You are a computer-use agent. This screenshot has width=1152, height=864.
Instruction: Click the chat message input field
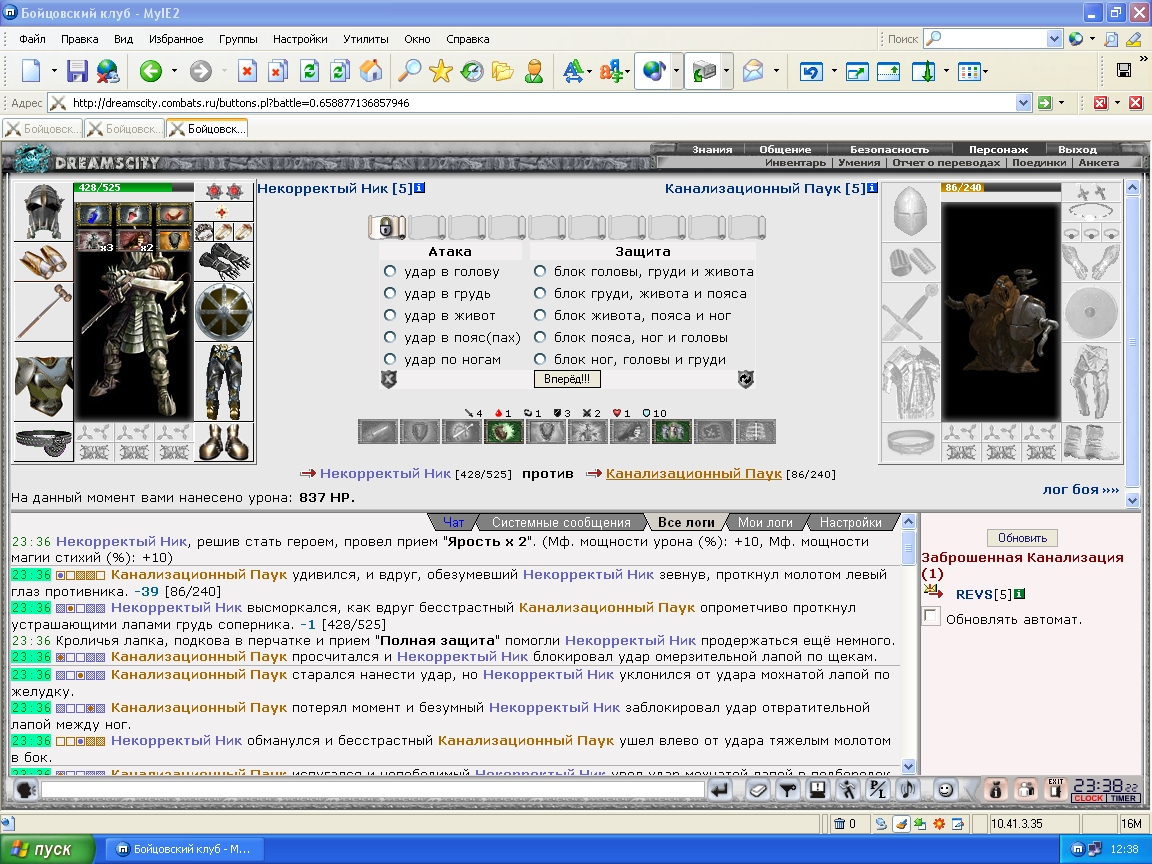pos(372,790)
